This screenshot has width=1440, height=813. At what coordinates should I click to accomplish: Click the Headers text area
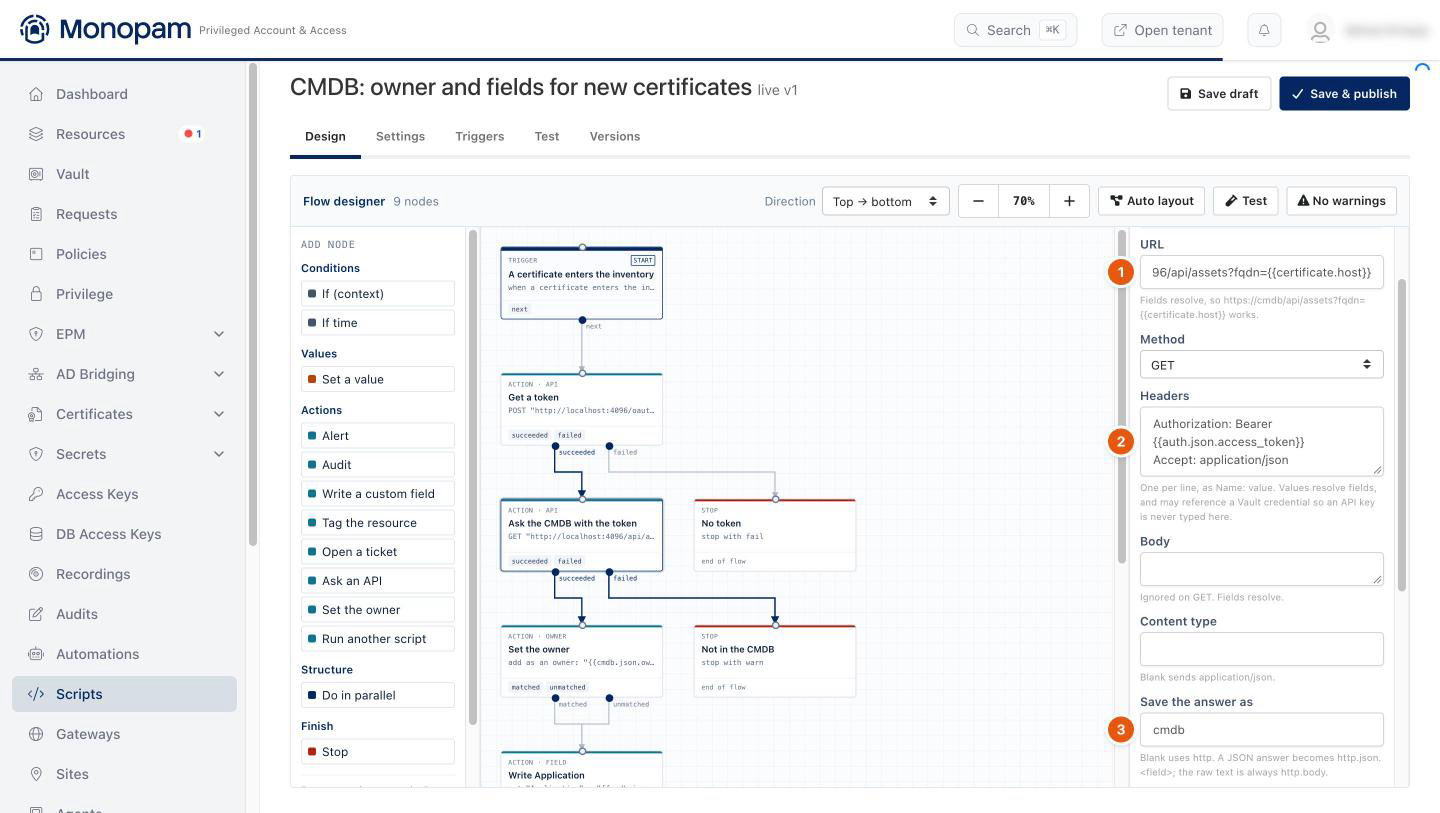[x=1261, y=441]
